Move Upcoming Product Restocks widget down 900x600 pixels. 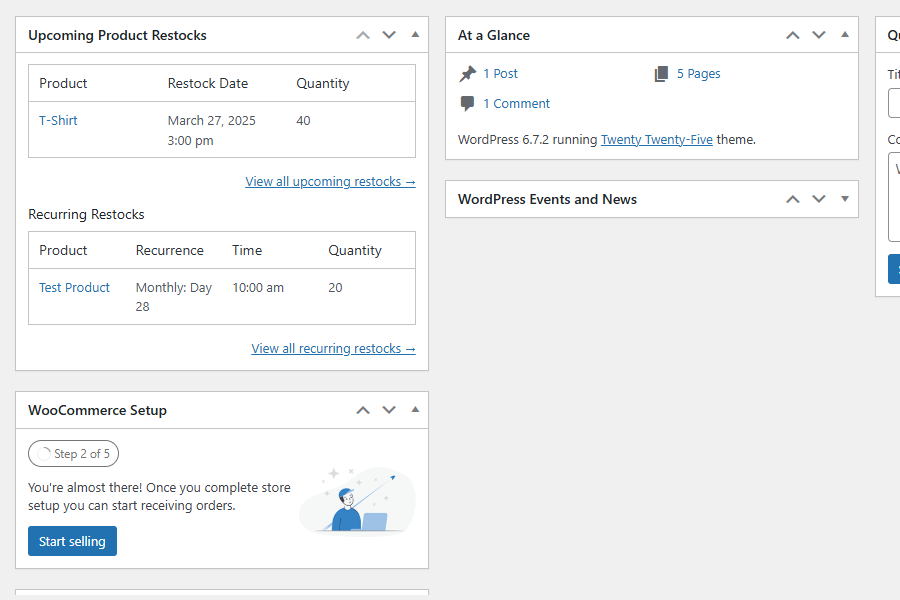pos(389,35)
